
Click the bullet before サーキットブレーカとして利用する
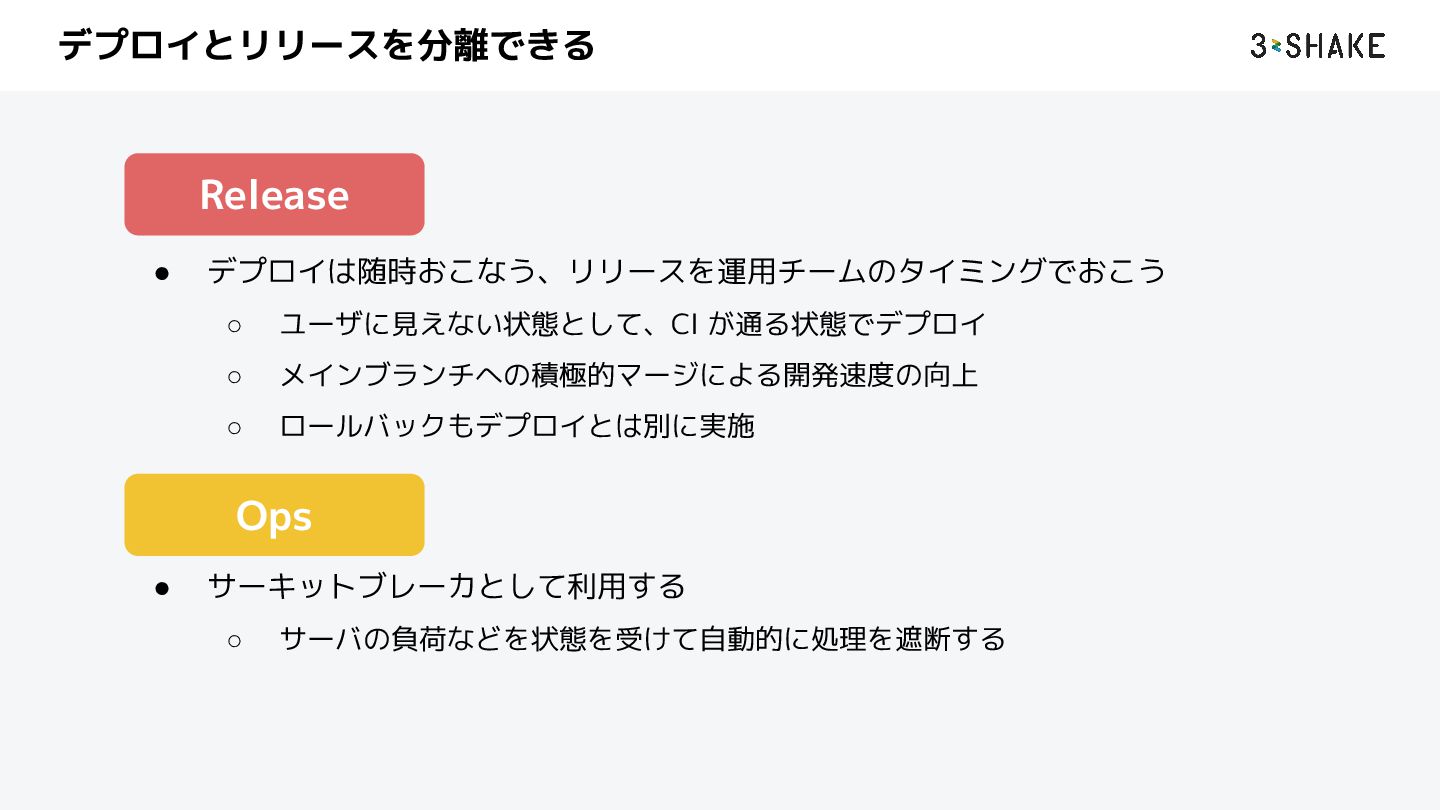162,587
